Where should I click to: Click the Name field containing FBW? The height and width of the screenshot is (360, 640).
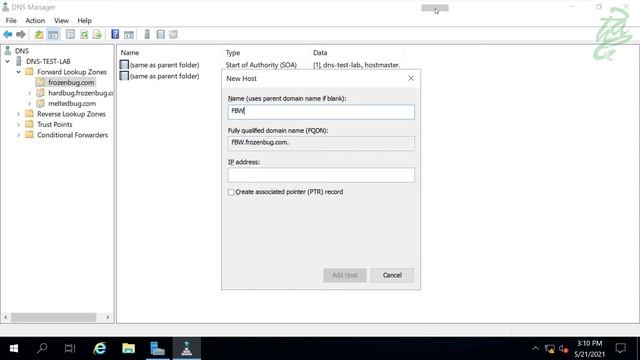pos(321,112)
